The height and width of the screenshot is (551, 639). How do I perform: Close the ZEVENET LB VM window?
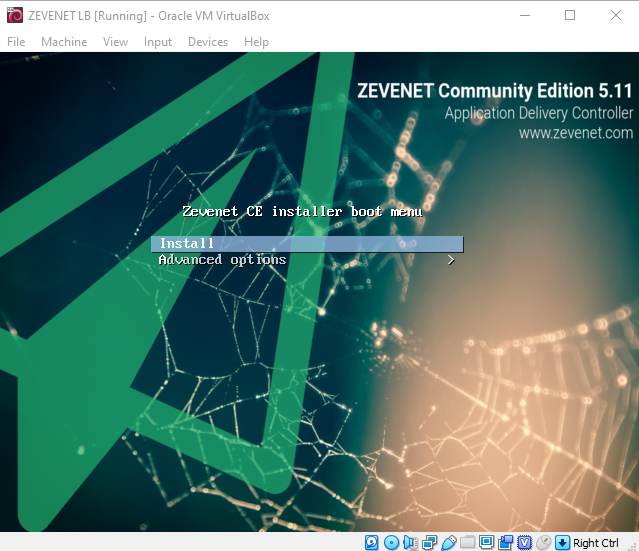tap(616, 15)
